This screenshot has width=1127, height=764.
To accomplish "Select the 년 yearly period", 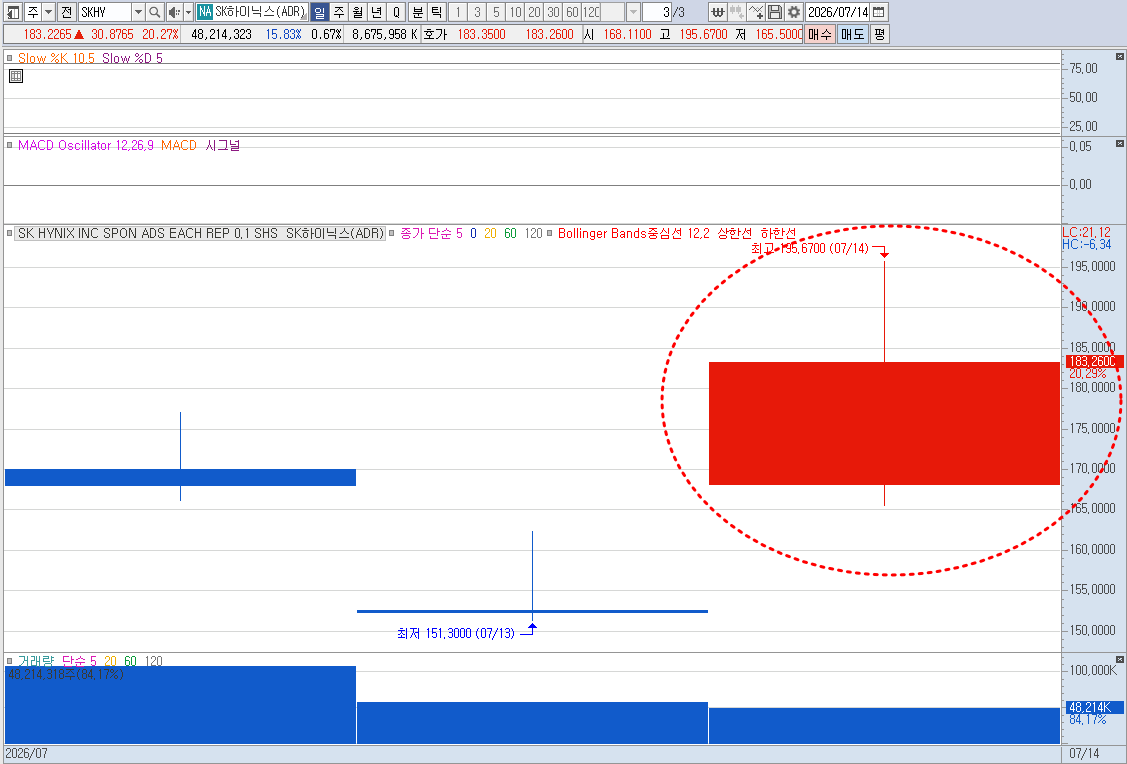I will coord(377,12).
